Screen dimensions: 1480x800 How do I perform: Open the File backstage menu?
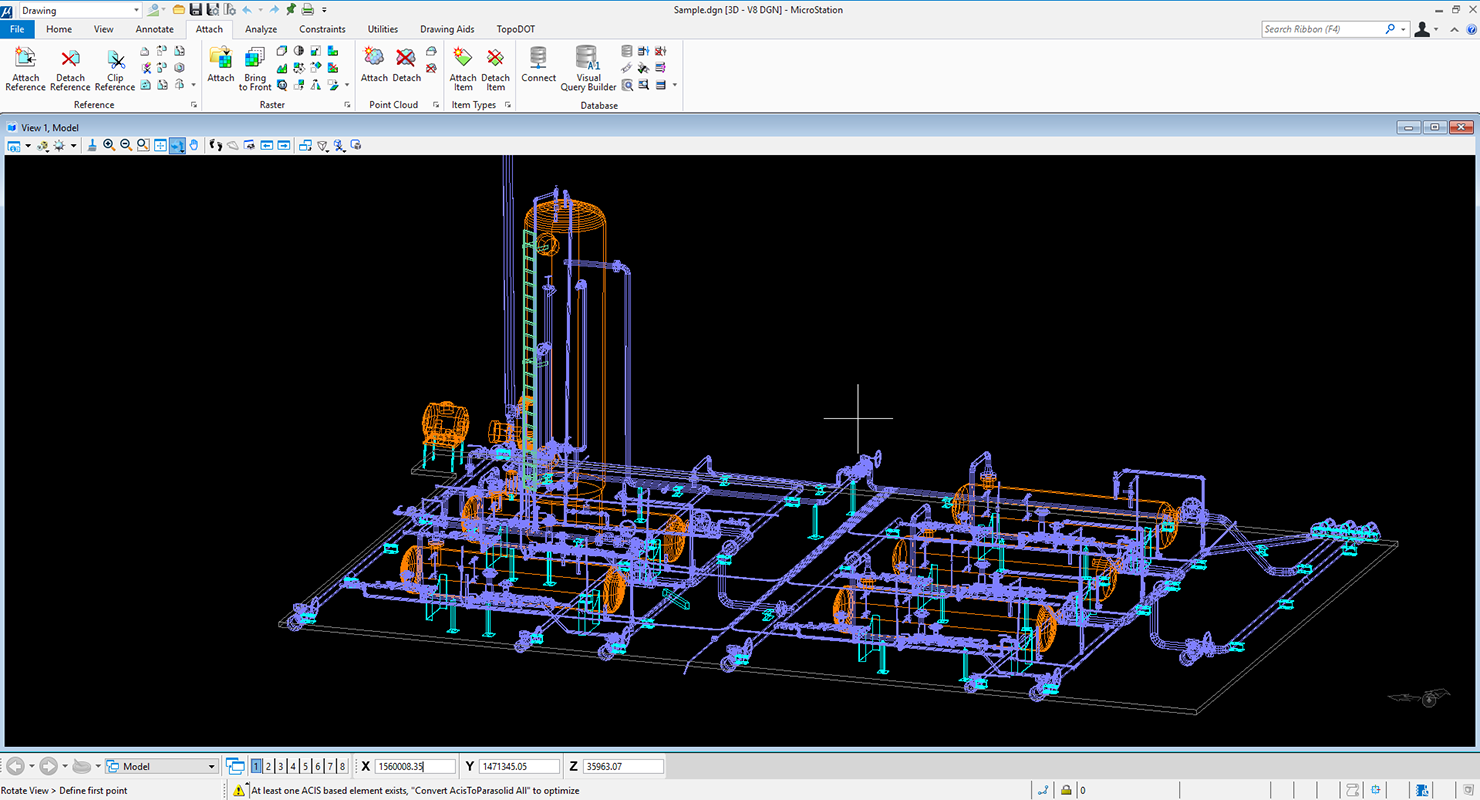click(17, 29)
